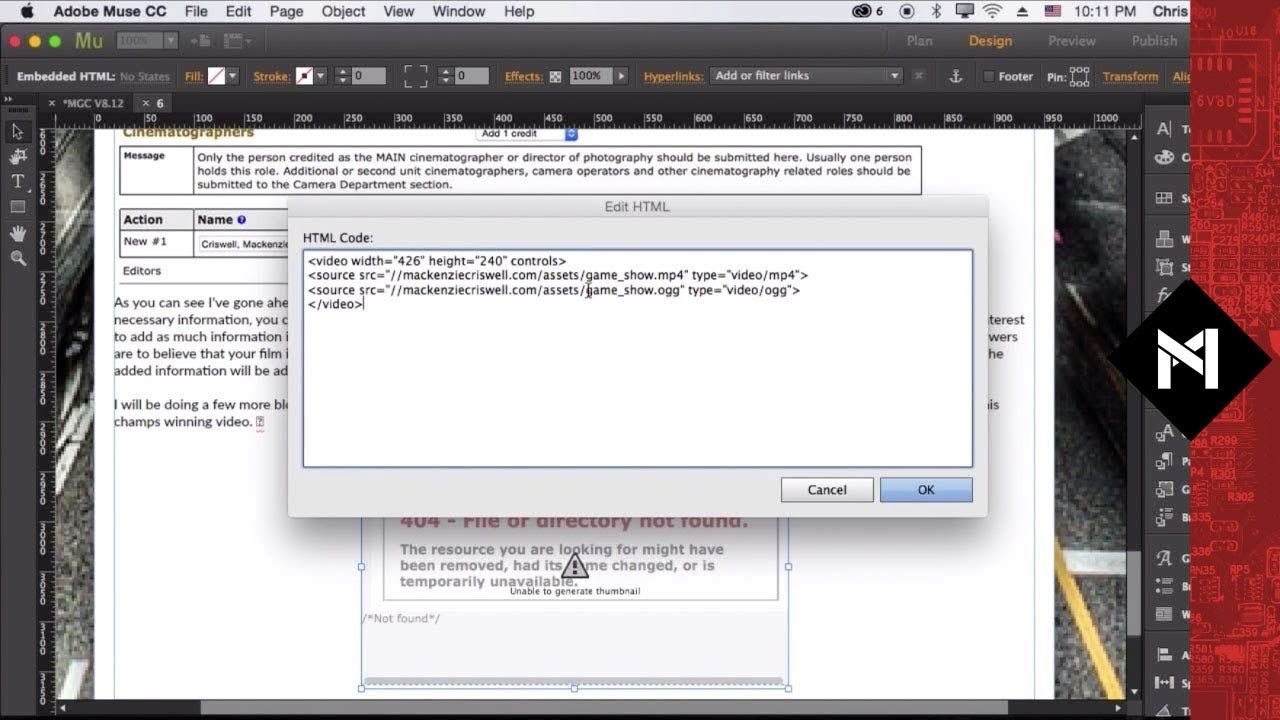Open the Object menu
This screenshot has height=720, width=1280.
343,12
